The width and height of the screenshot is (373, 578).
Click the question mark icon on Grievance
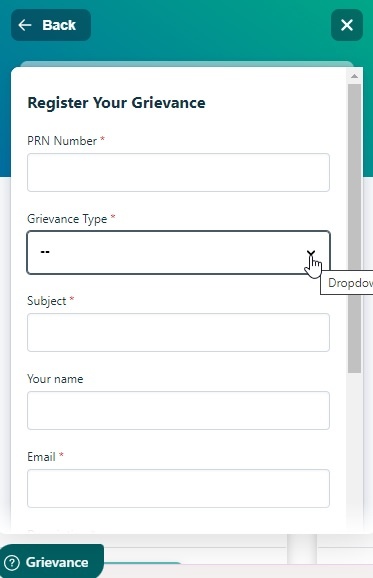coord(13,563)
